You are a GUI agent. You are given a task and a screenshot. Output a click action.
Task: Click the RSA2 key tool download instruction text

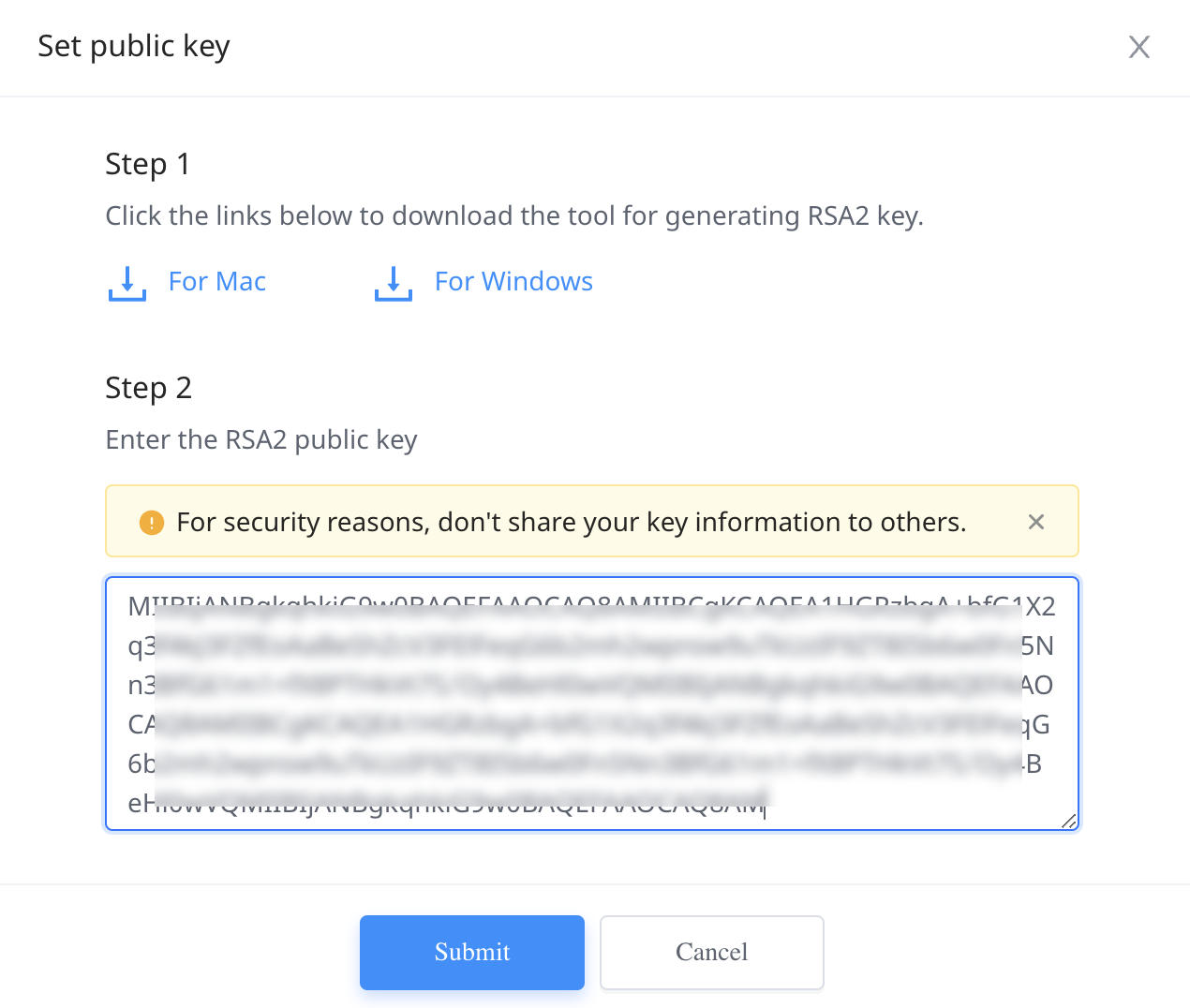[x=514, y=216]
